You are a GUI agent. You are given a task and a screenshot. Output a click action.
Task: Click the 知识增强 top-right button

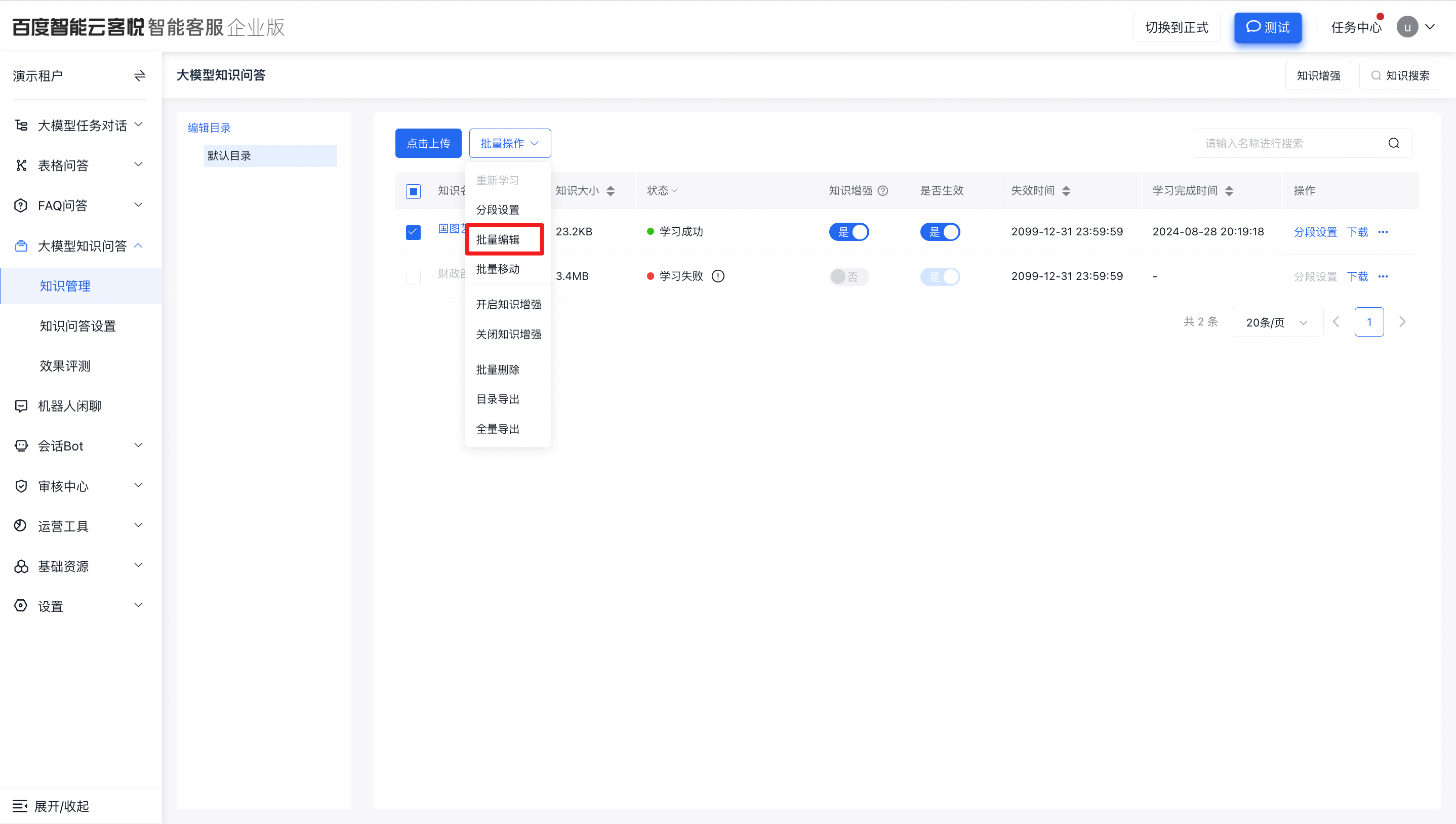click(x=1318, y=75)
